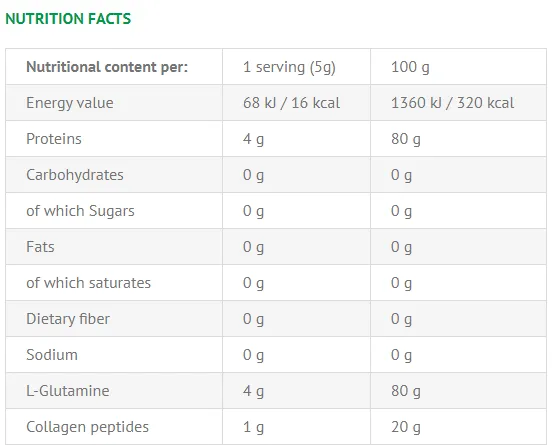Click the Proteins 80 g value
The image size is (553, 445).
(x=406, y=139)
